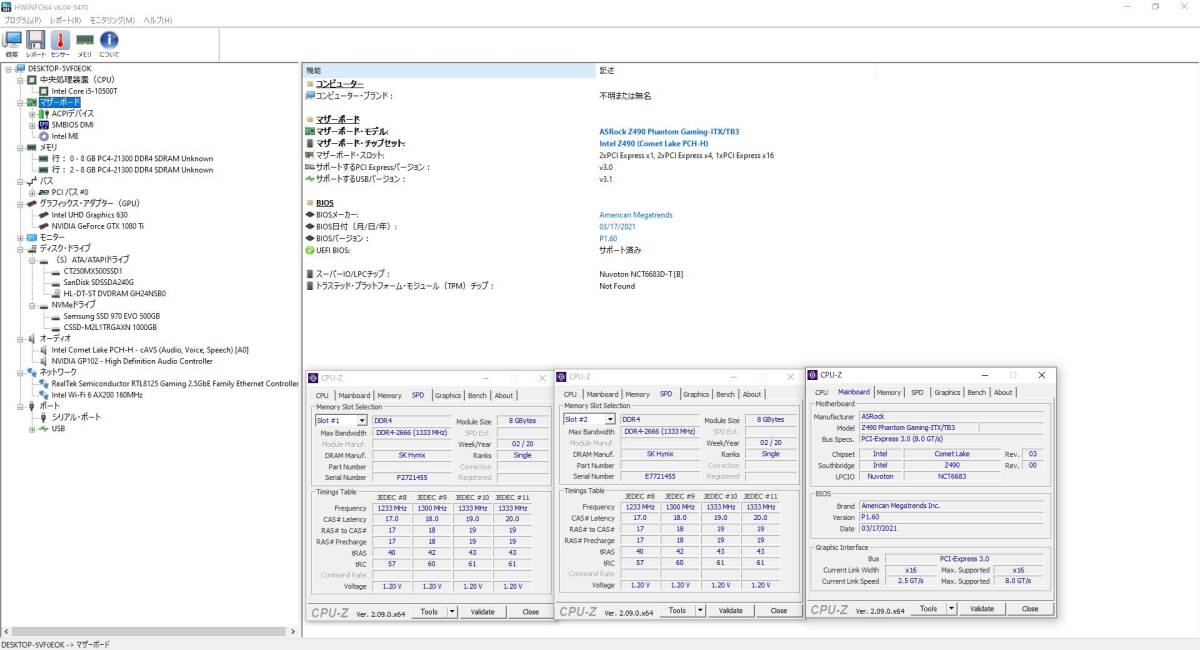Open the Slot #2 dropdown in CPU-Z

click(x=610, y=420)
